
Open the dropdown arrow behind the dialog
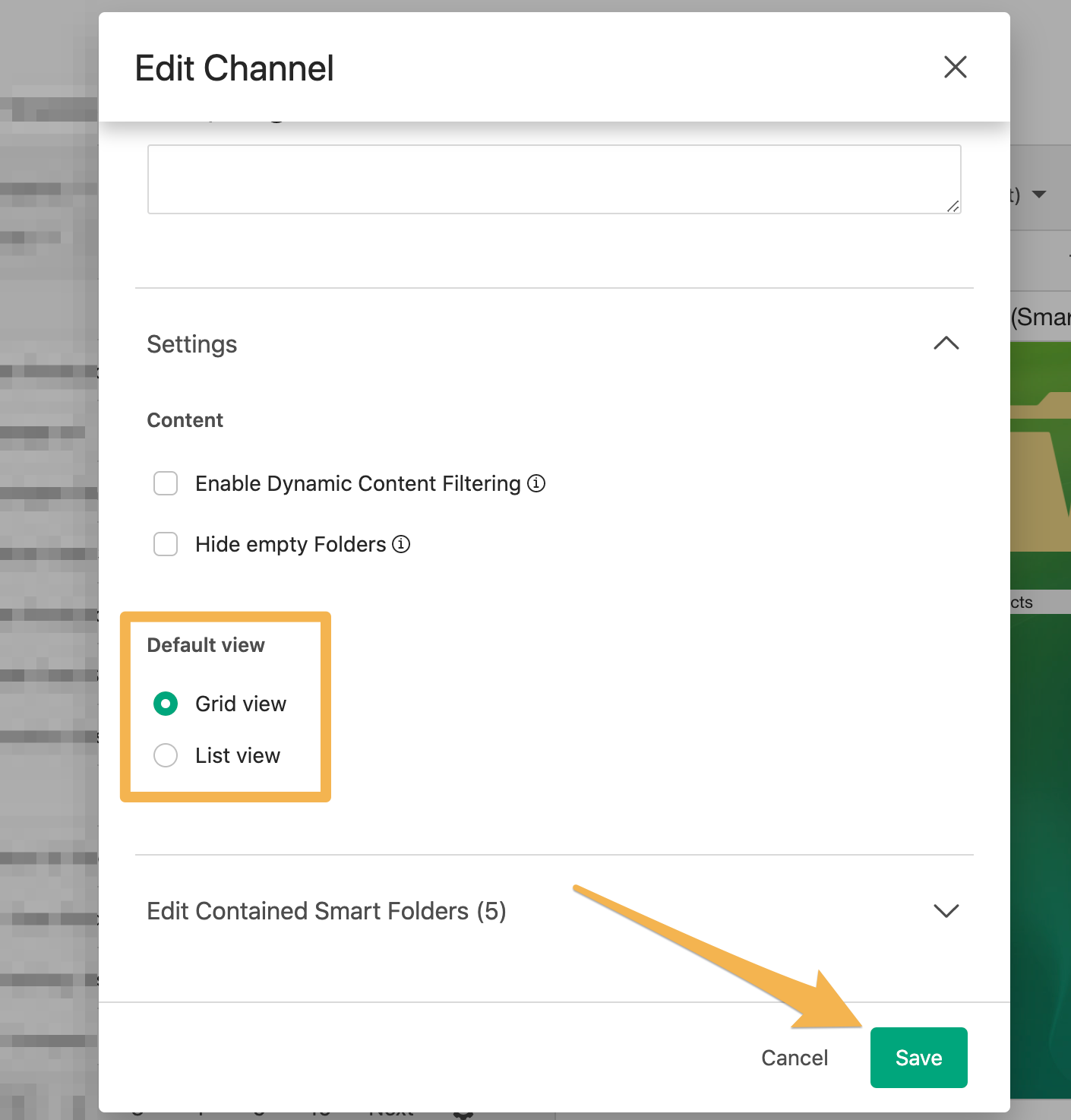click(x=1039, y=195)
